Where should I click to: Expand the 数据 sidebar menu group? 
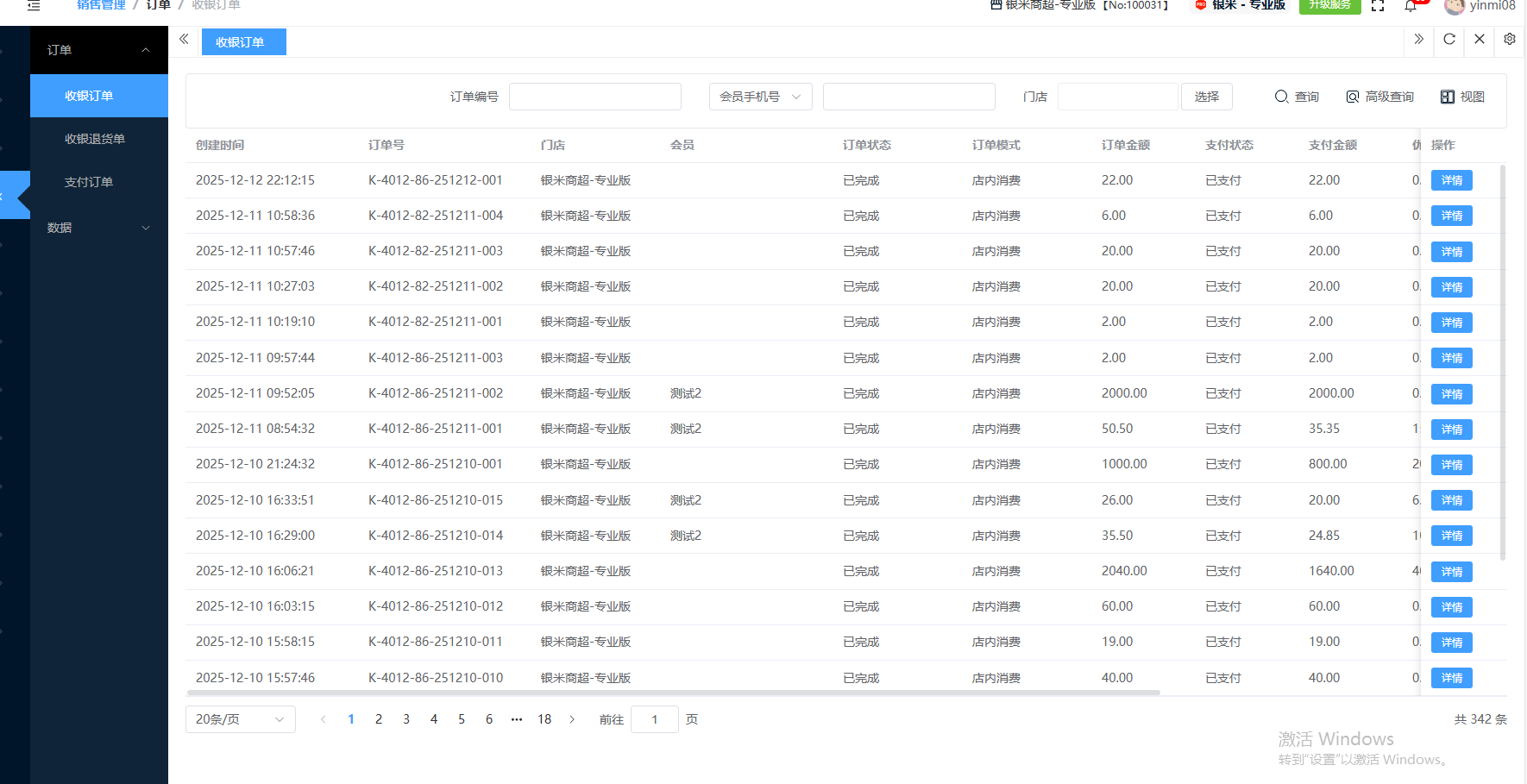click(99, 228)
